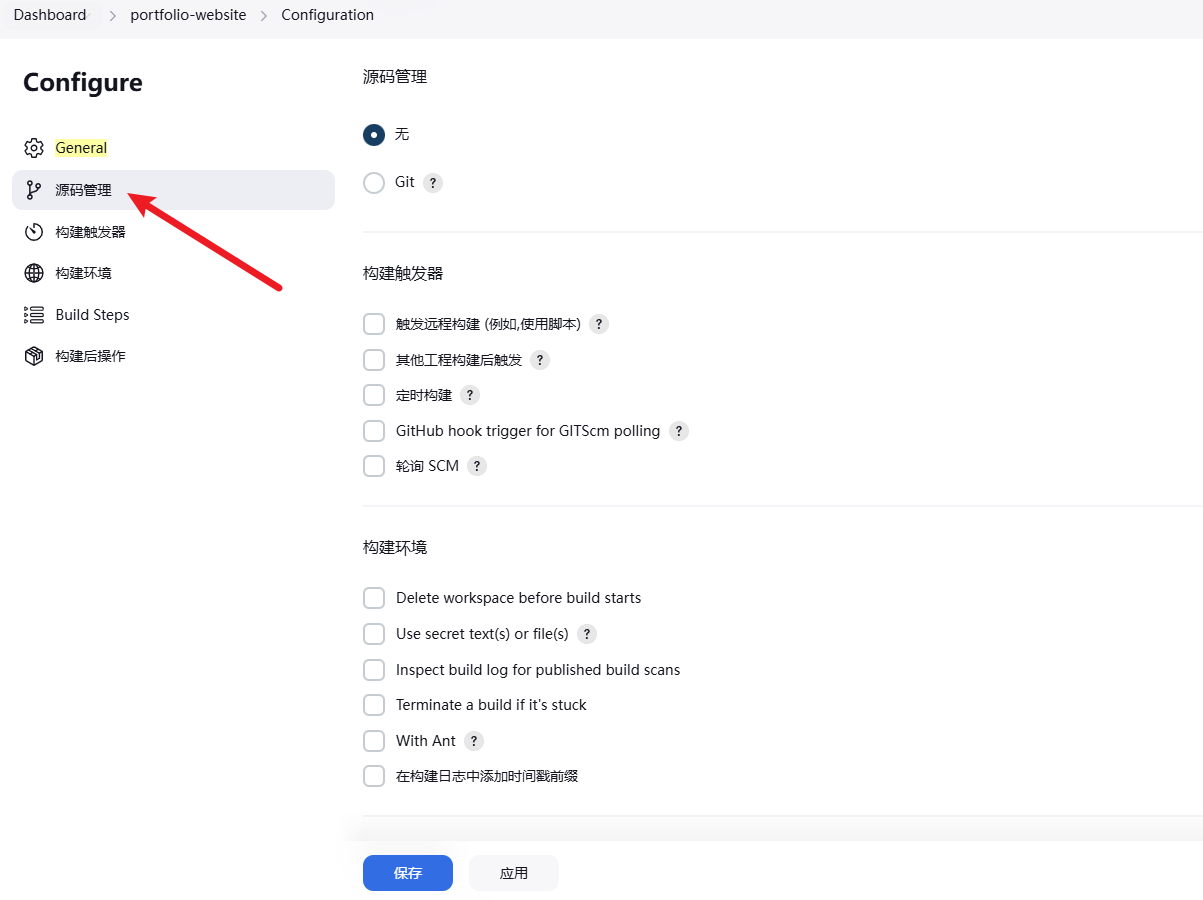The width and height of the screenshot is (1203, 900).
Task: Open the Build Steps section
Action: [x=92, y=315]
